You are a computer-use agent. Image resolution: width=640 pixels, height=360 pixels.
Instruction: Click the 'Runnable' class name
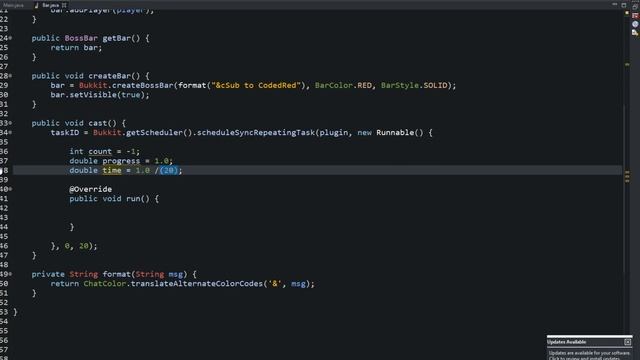[x=395, y=133]
